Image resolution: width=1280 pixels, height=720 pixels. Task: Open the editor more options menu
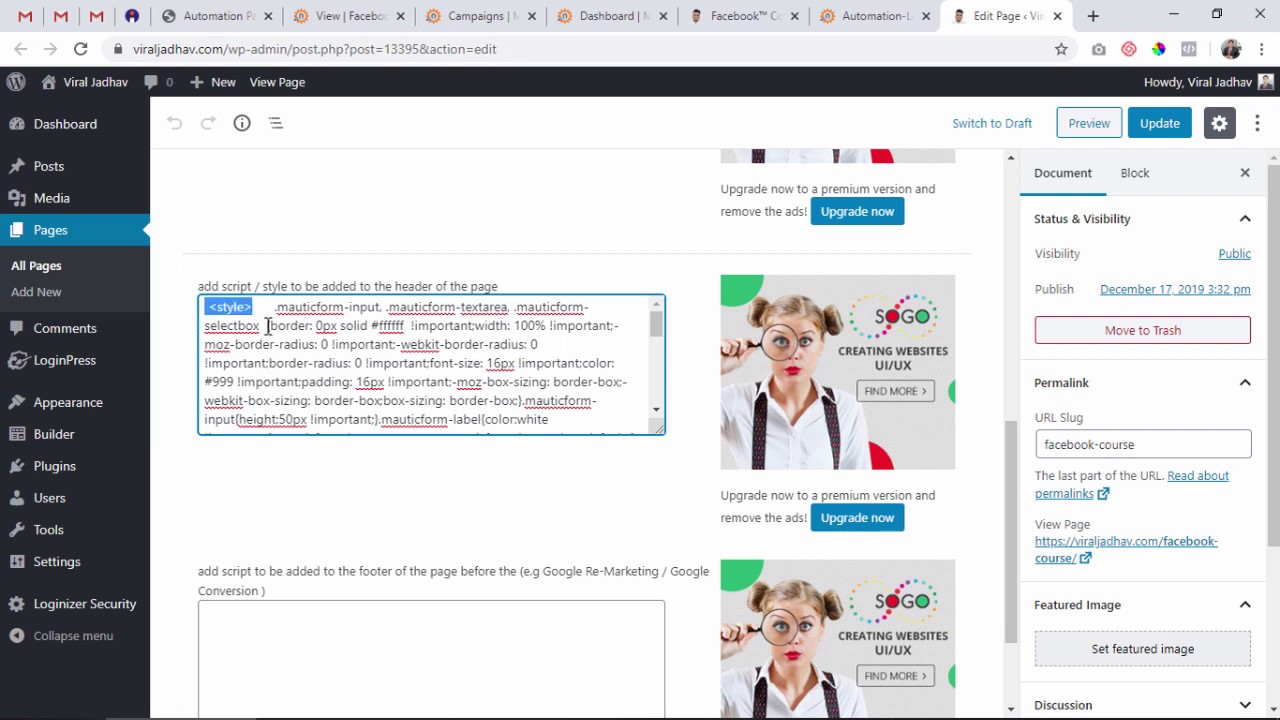[1255, 123]
